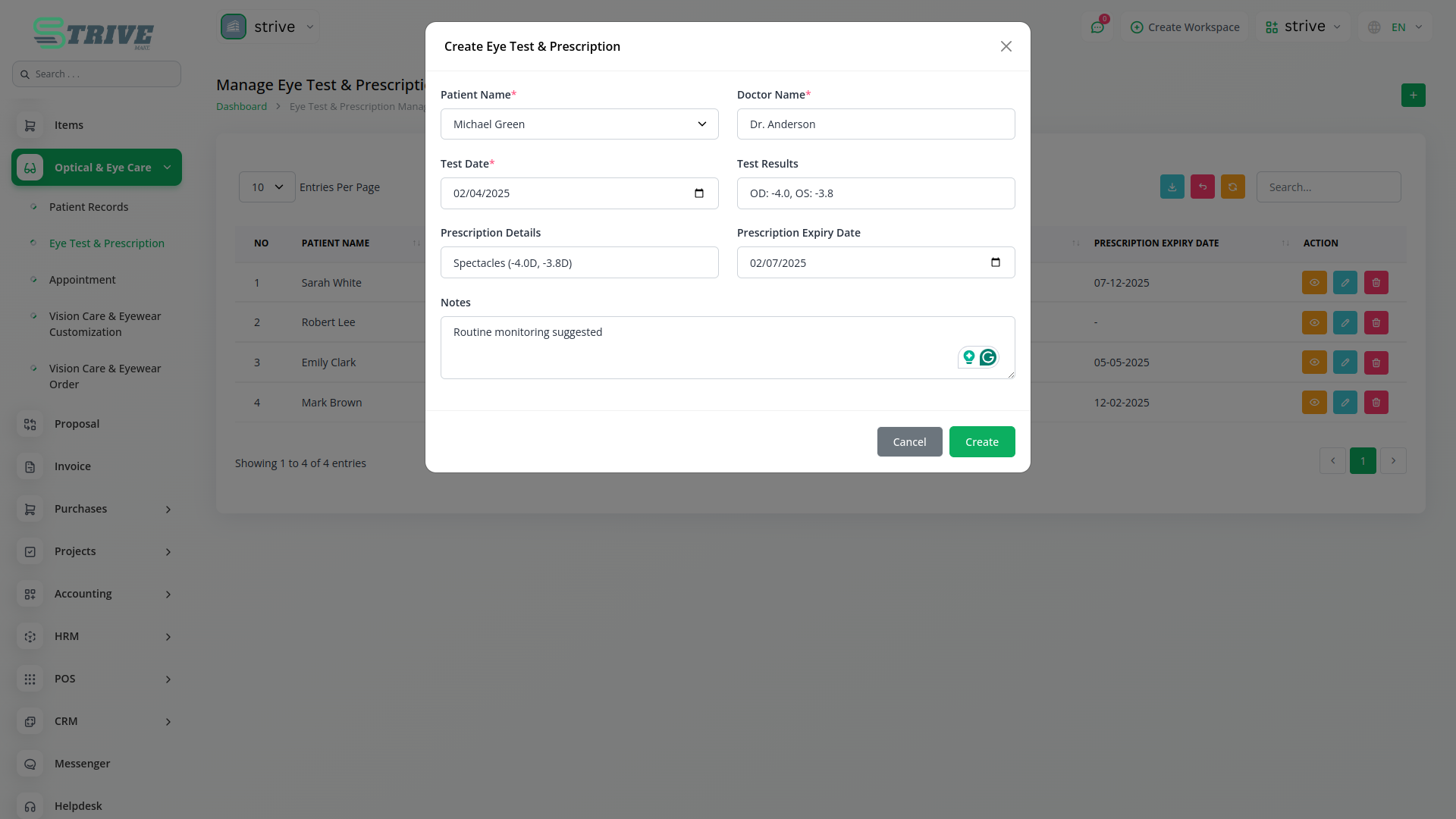Close the Create Eye Test dialog

tap(1006, 46)
